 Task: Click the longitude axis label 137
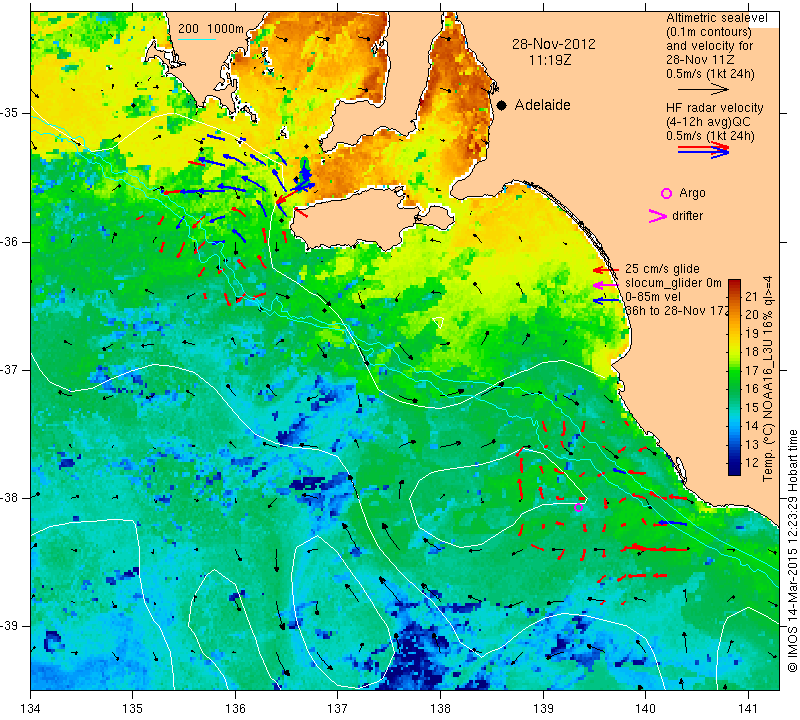coord(338,708)
